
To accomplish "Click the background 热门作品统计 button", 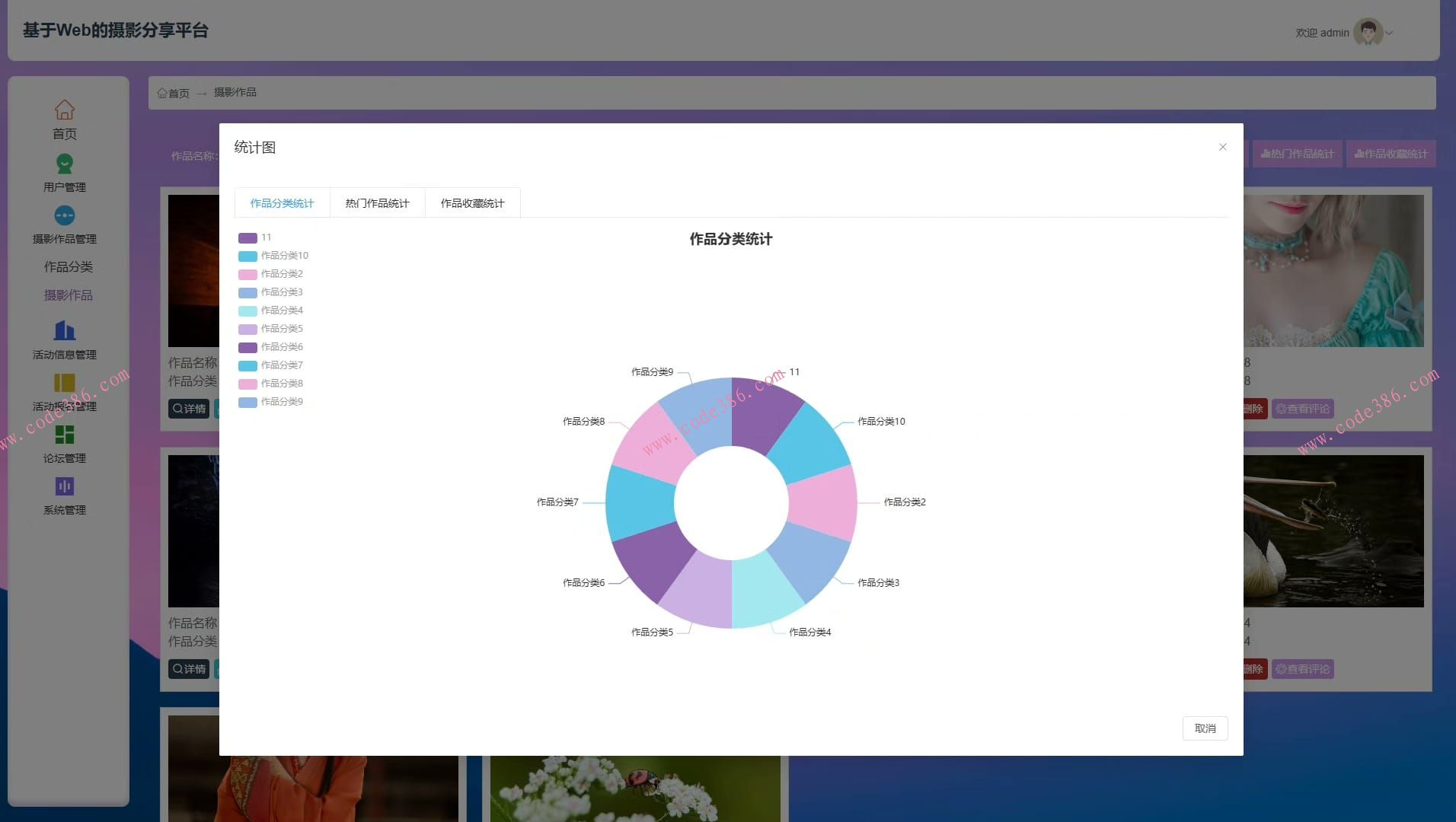I will click(x=1298, y=154).
